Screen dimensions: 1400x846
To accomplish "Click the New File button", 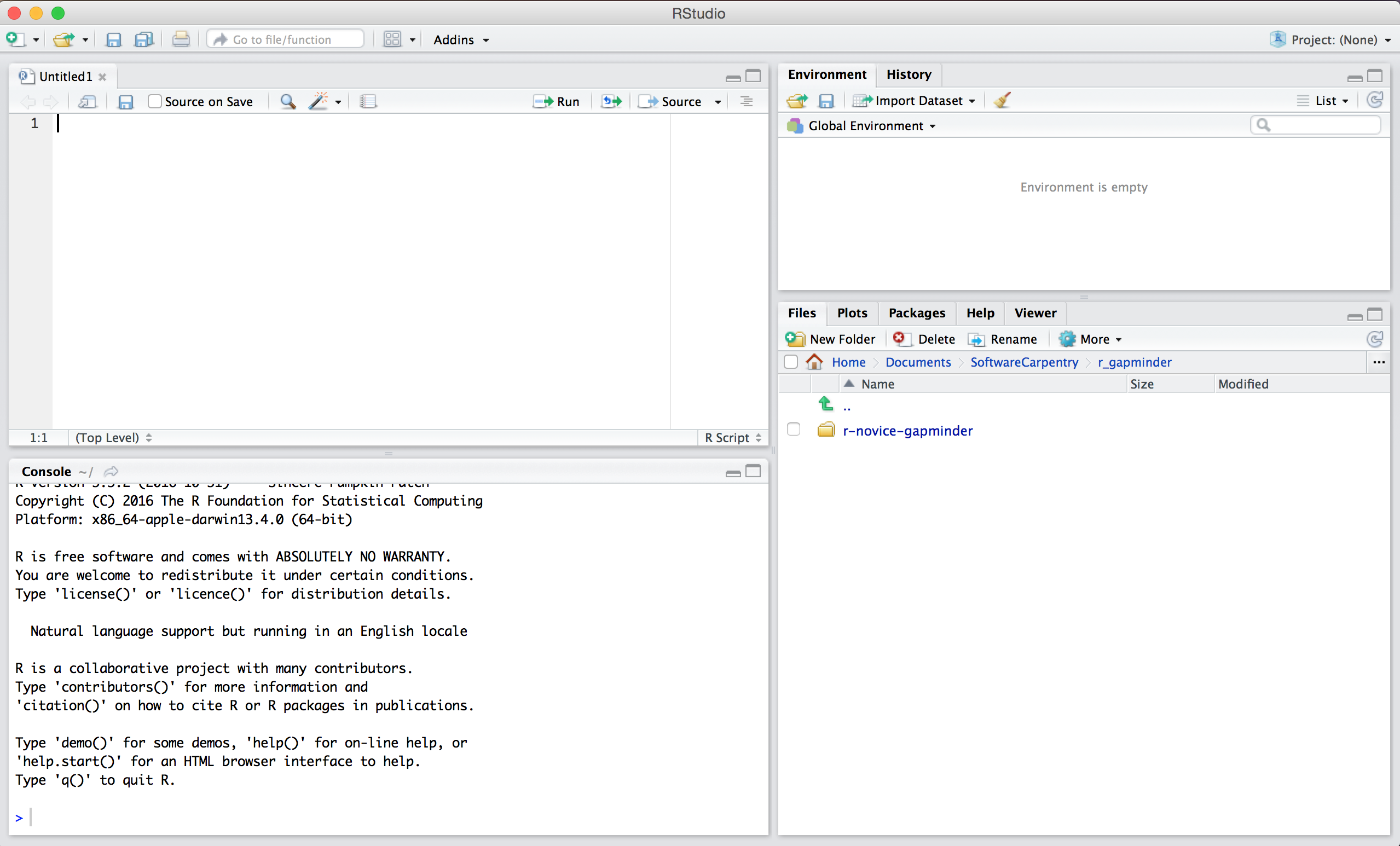I will pos(15,38).
